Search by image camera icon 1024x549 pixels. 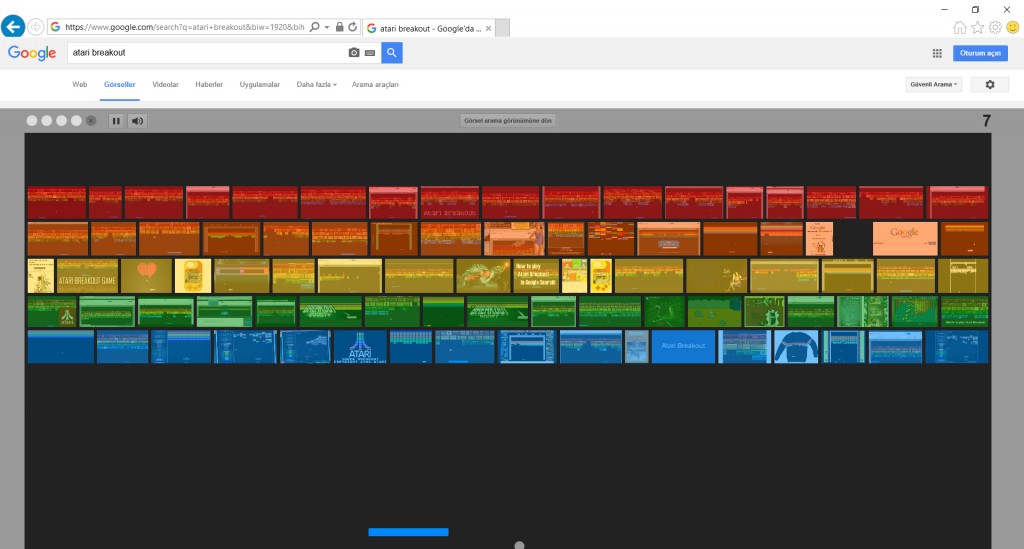354,53
